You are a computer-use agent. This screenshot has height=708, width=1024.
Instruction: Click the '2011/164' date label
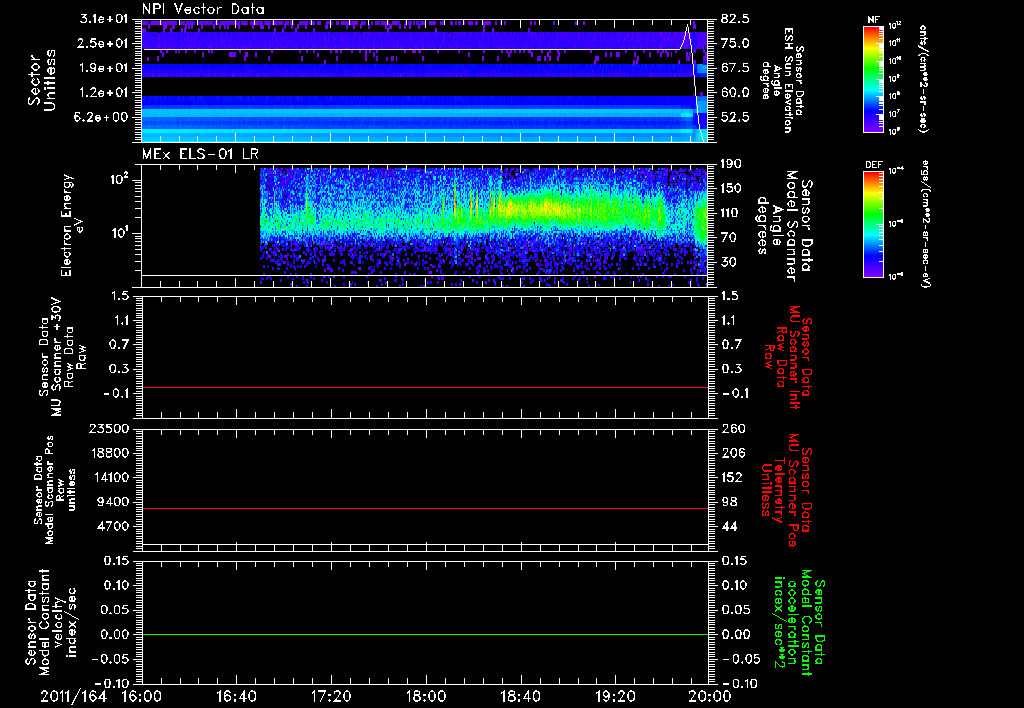click(73, 696)
